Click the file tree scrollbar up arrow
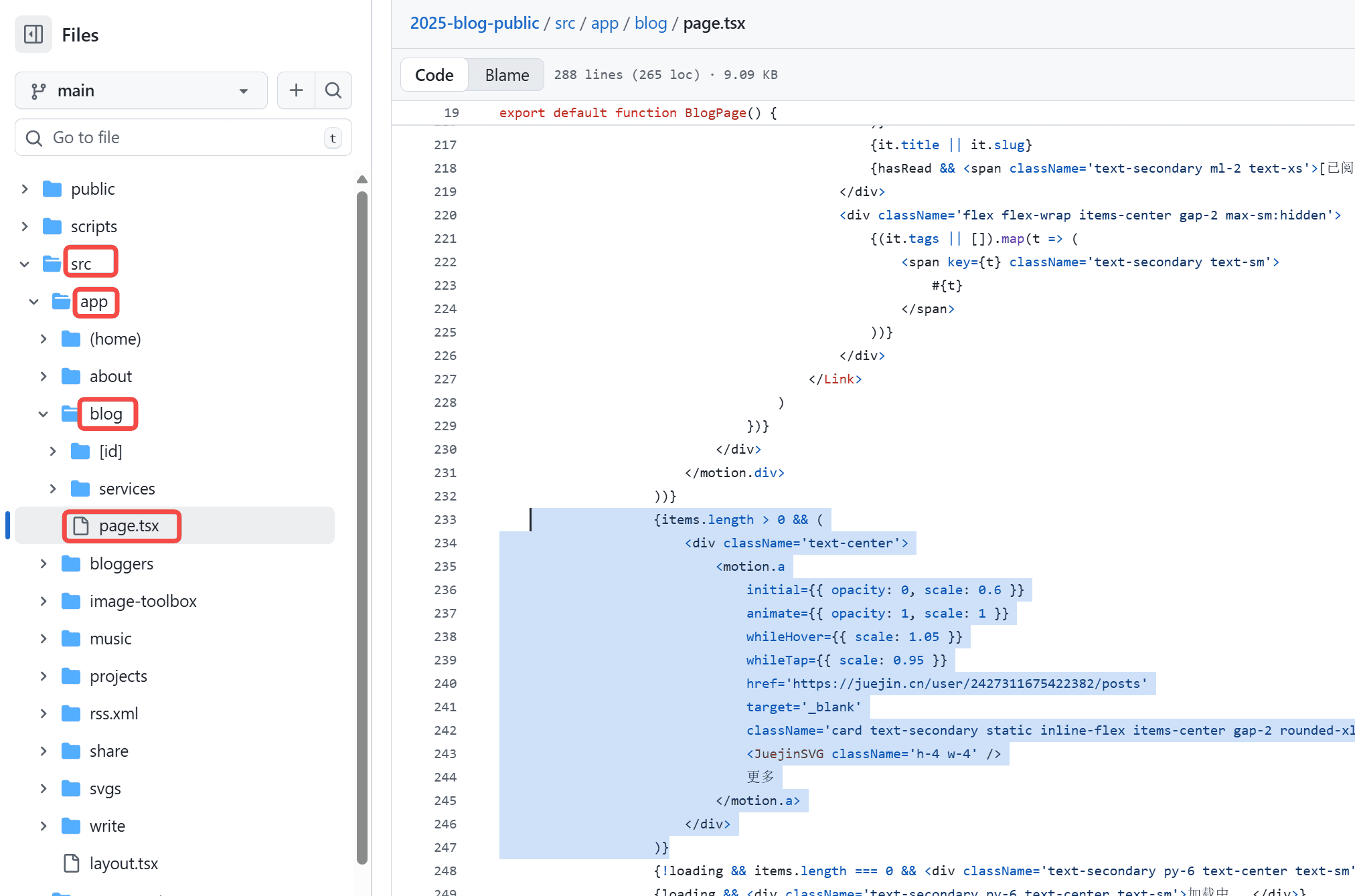This screenshot has width=1355, height=896. pos(362,179)
